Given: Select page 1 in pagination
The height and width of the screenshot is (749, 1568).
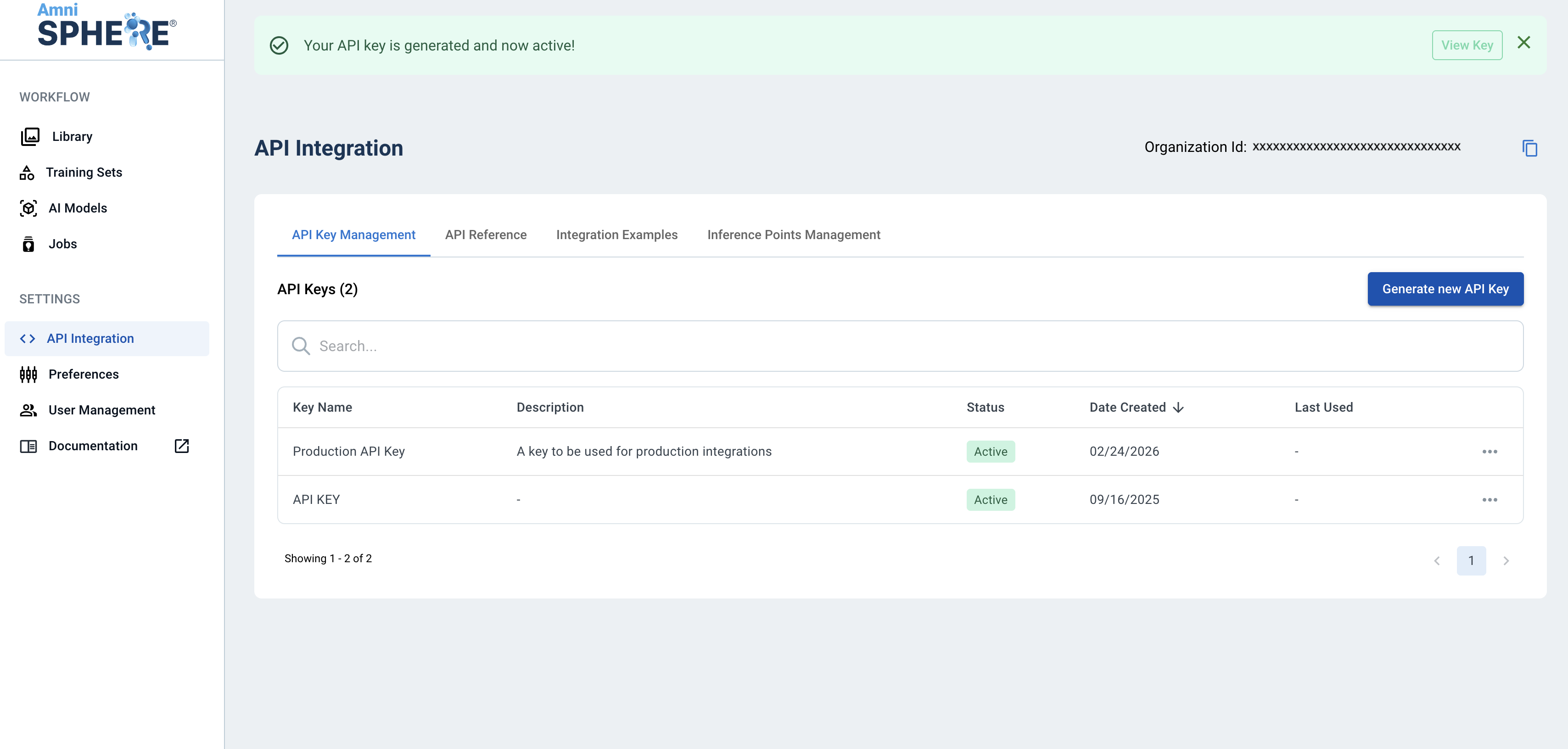Looking at the screenshot, I should pos(1471,560).
